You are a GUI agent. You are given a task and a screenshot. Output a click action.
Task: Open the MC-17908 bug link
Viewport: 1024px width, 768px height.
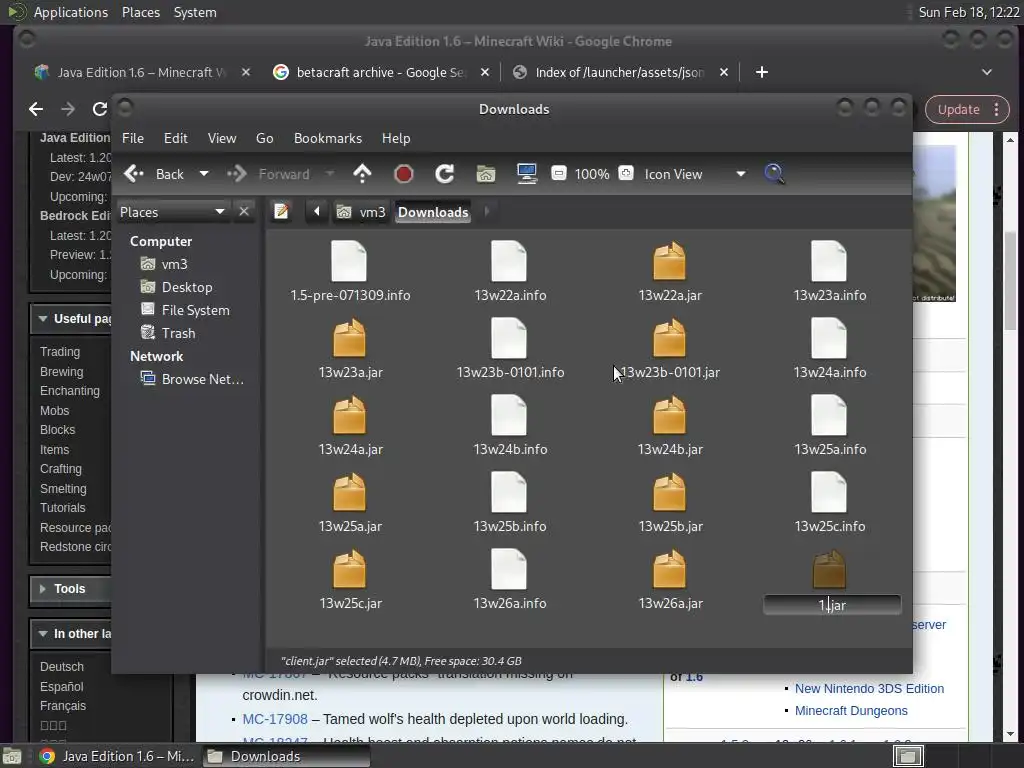275,718
